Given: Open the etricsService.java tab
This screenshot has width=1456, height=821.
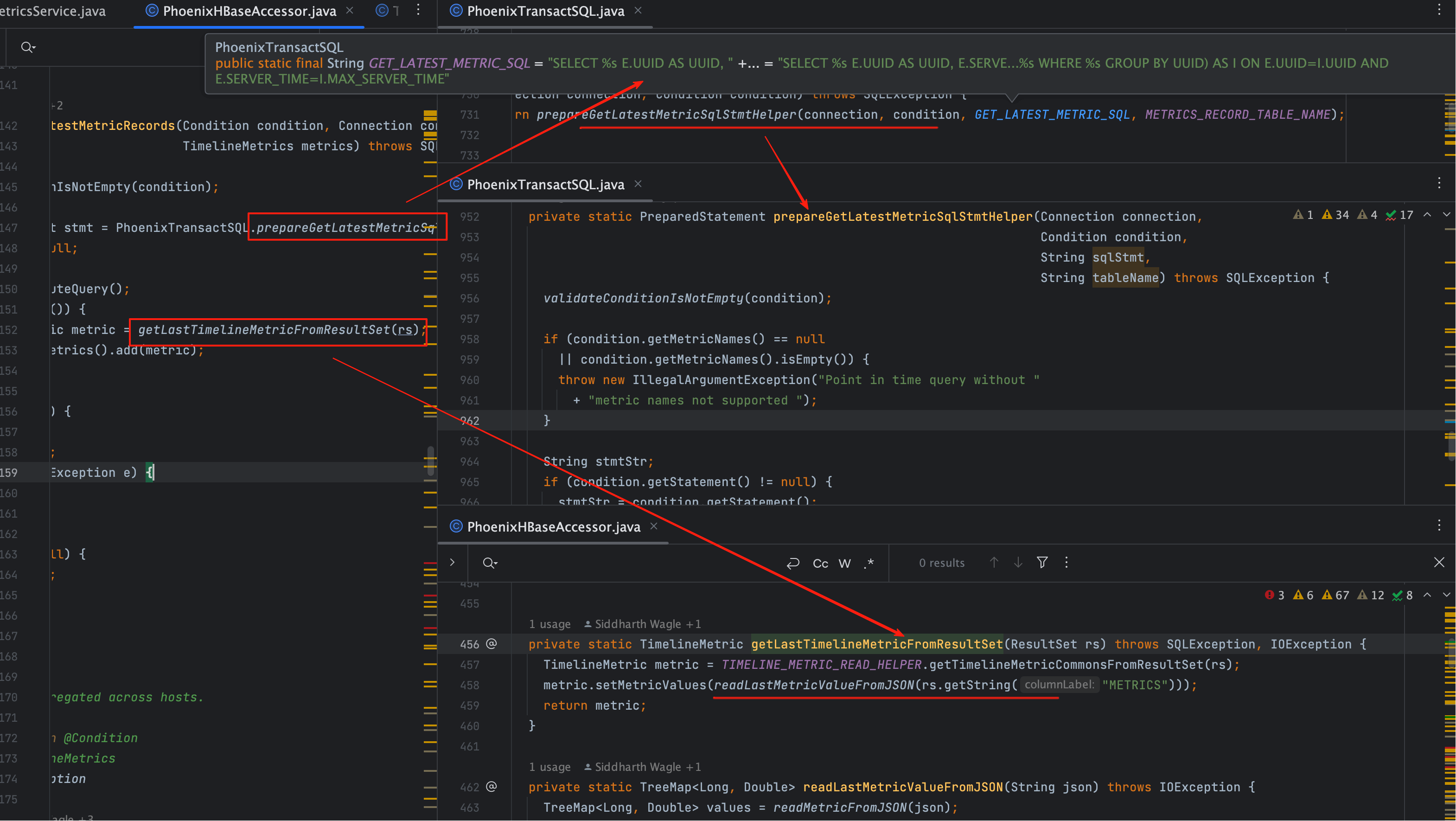Looking at the screenshot, I should [52, 11].
